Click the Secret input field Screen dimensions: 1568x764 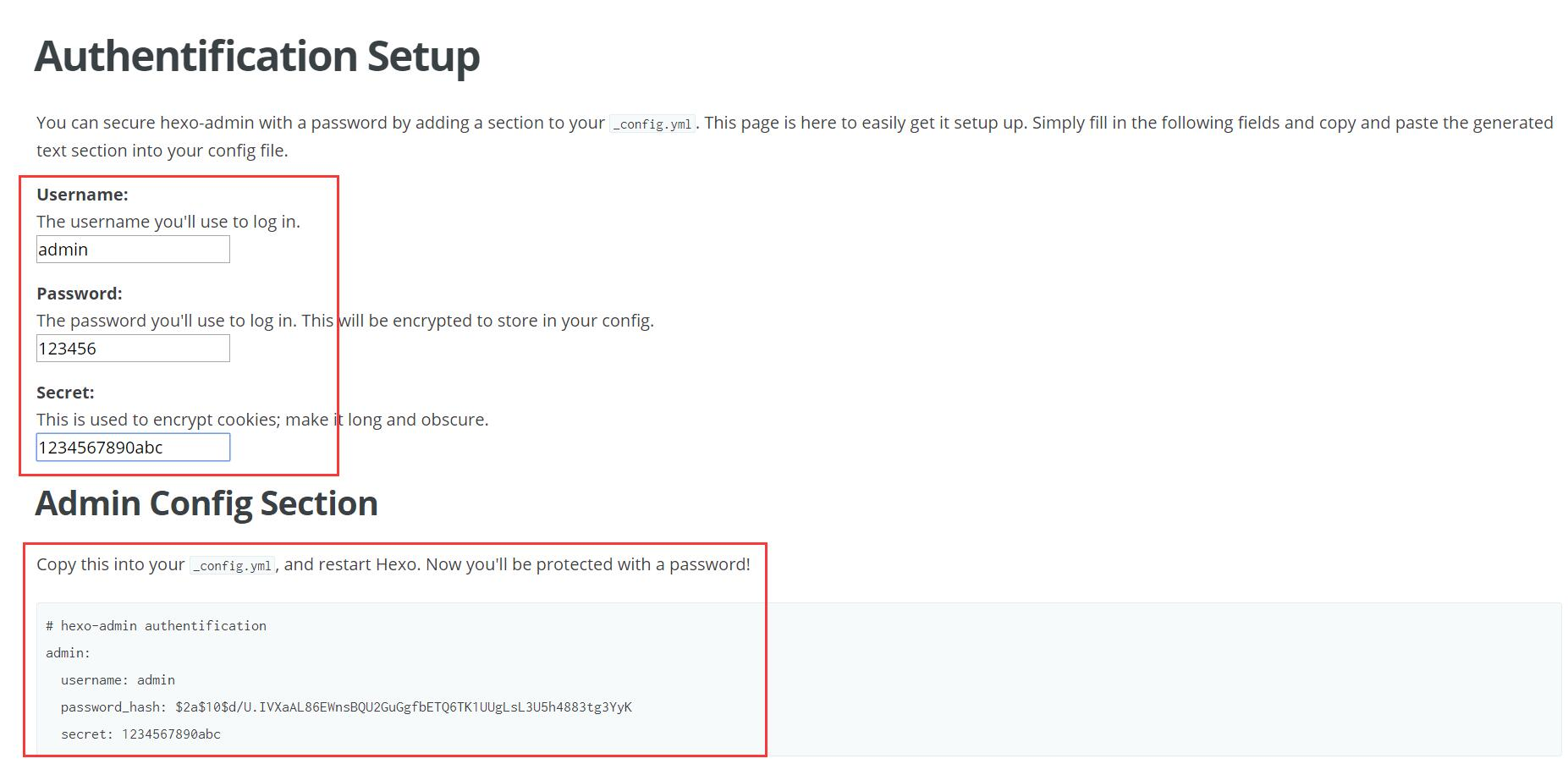(x=133, y=448)
